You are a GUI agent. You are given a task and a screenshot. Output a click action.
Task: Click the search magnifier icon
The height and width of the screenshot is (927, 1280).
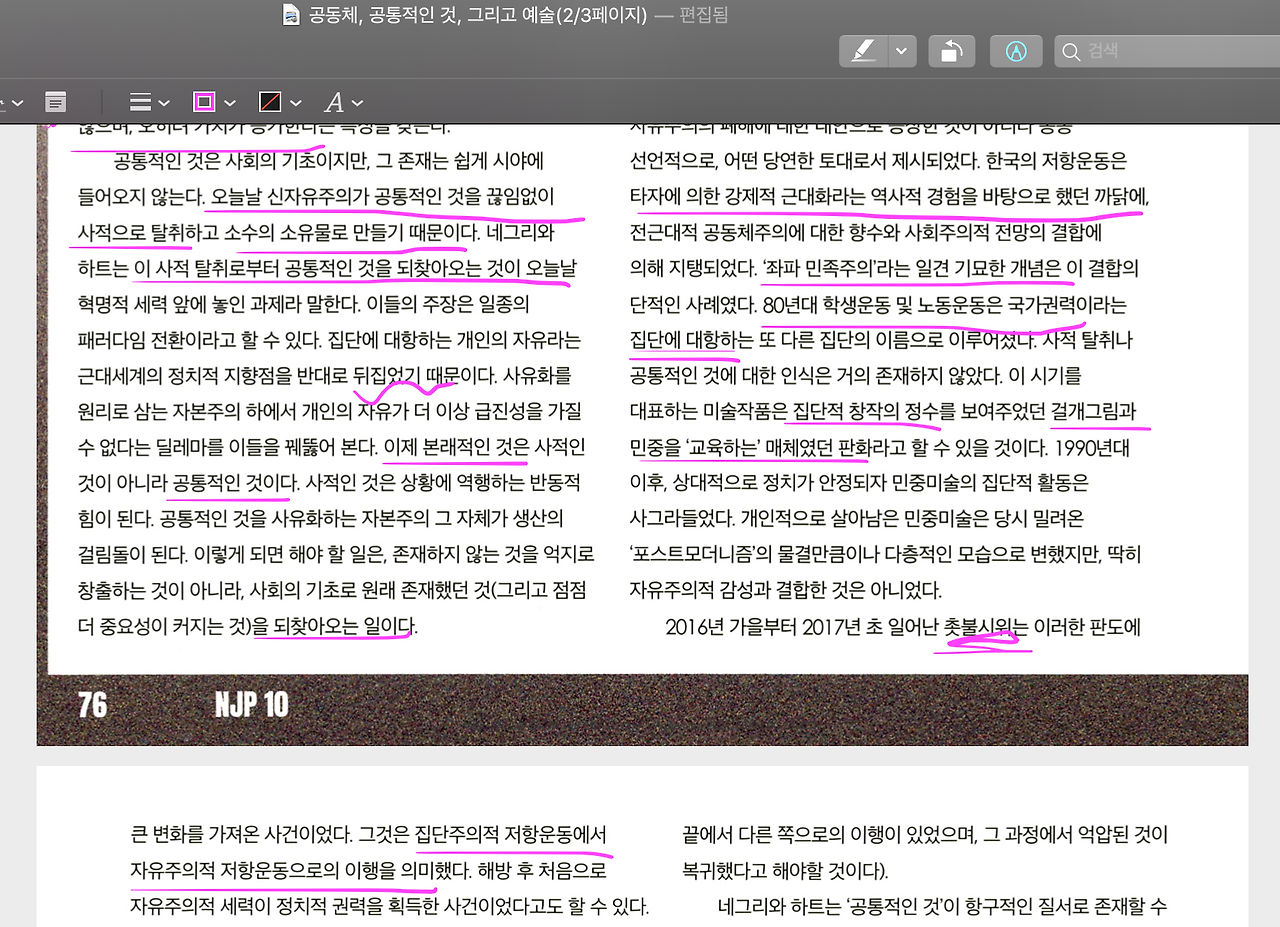coord(1071,50)
